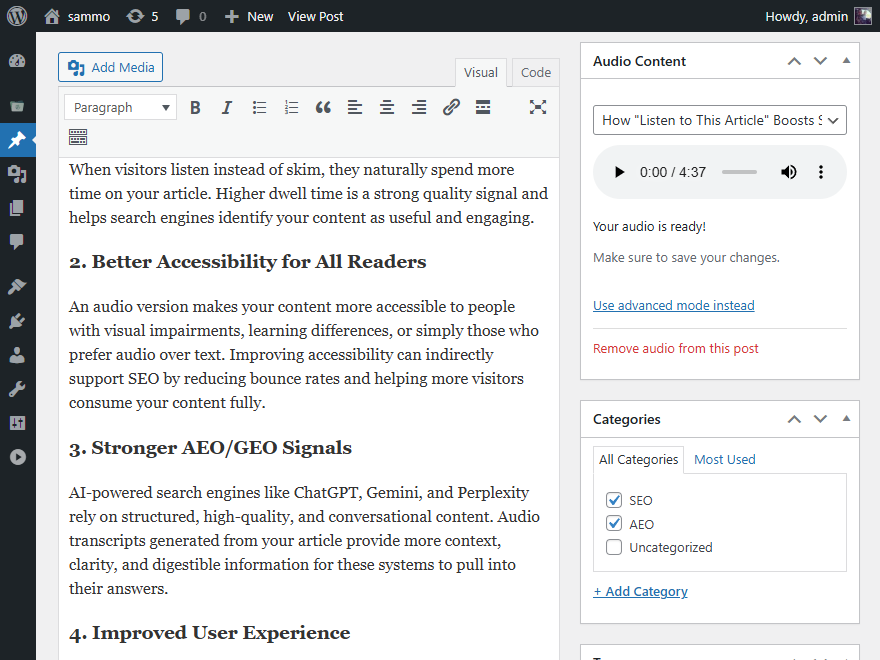Viewport: 880px width, 660px height.
Task: Uncheck the SEO category
Action: click(x=614, y=500)
